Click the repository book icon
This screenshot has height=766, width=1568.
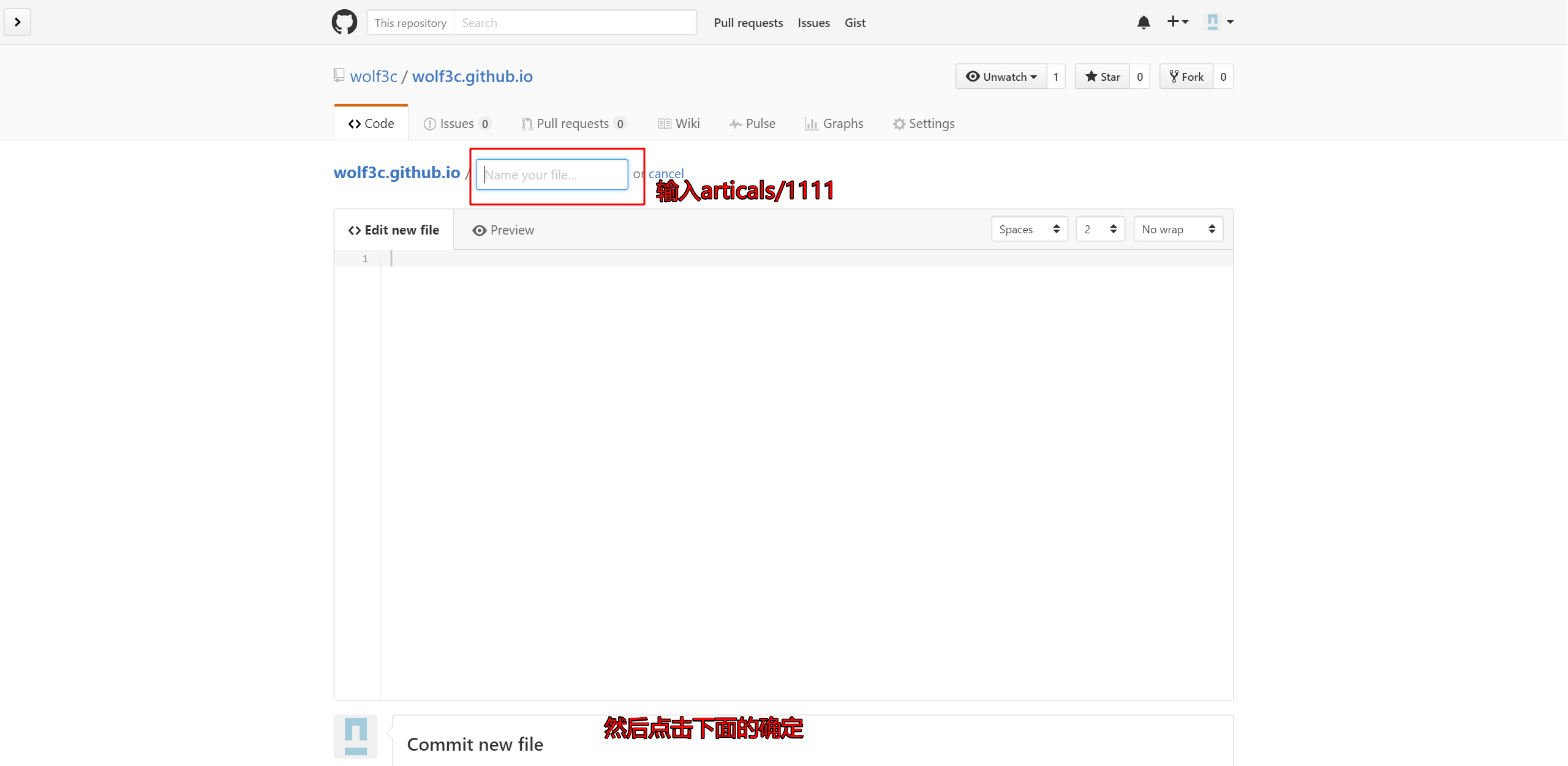tap(339, 76)
